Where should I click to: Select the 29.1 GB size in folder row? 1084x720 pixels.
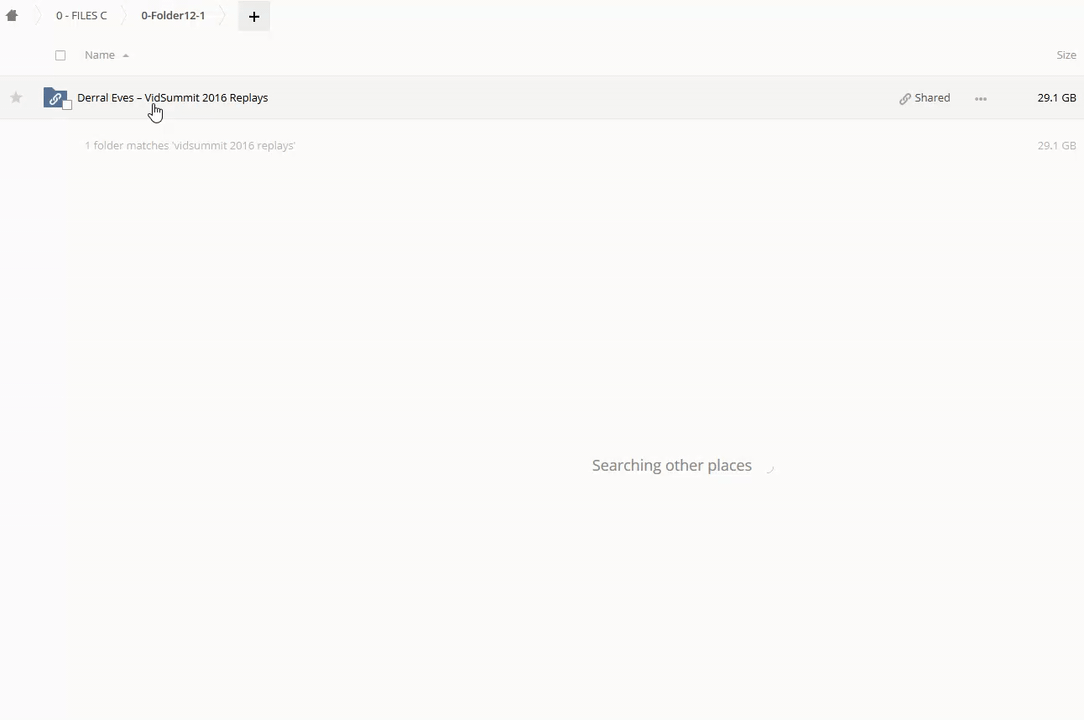click(1056, 98)
